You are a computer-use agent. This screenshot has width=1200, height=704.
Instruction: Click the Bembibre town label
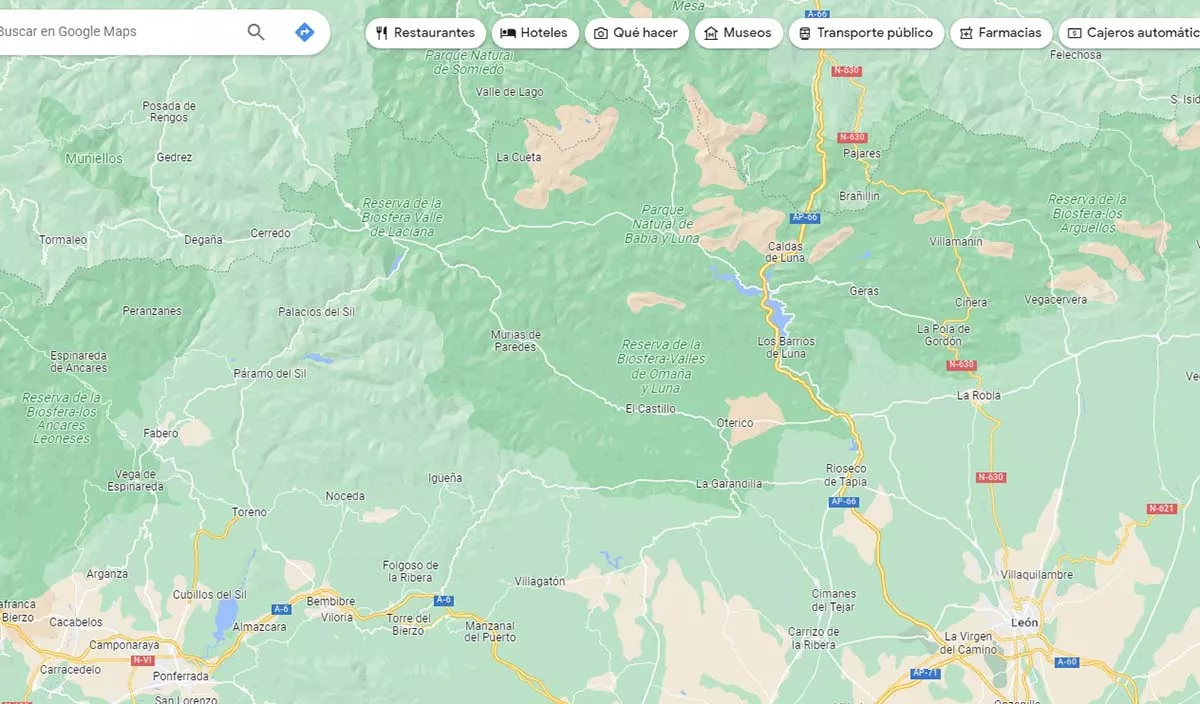pyautogui.click(x=331, y=602)
